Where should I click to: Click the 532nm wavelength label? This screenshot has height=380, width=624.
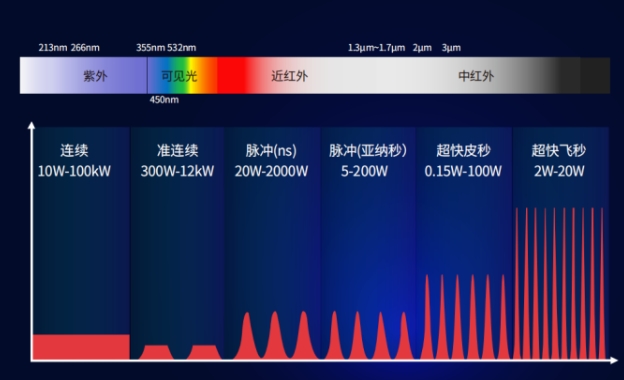(181, 48)
